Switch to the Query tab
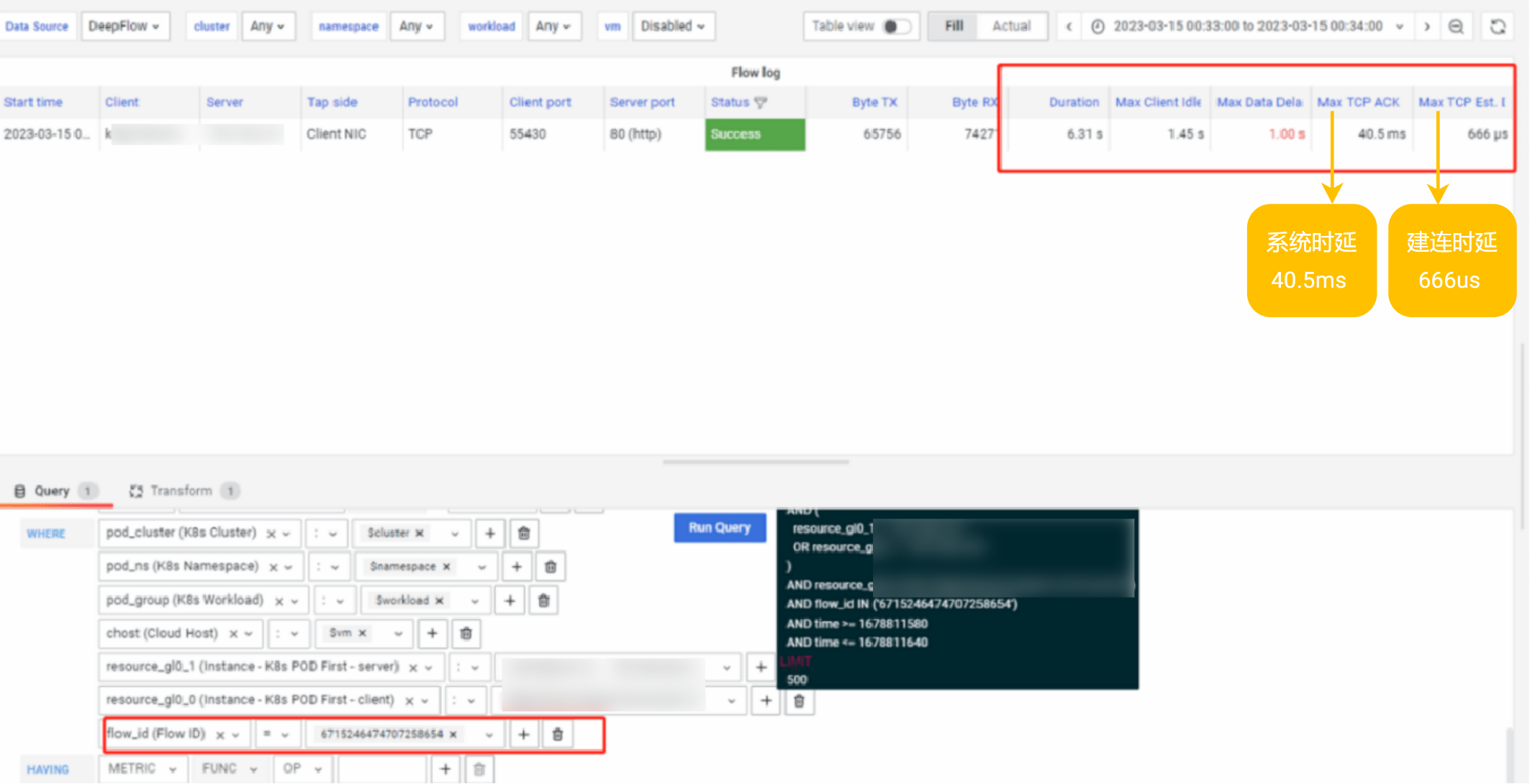 click(x=52, y=491)
